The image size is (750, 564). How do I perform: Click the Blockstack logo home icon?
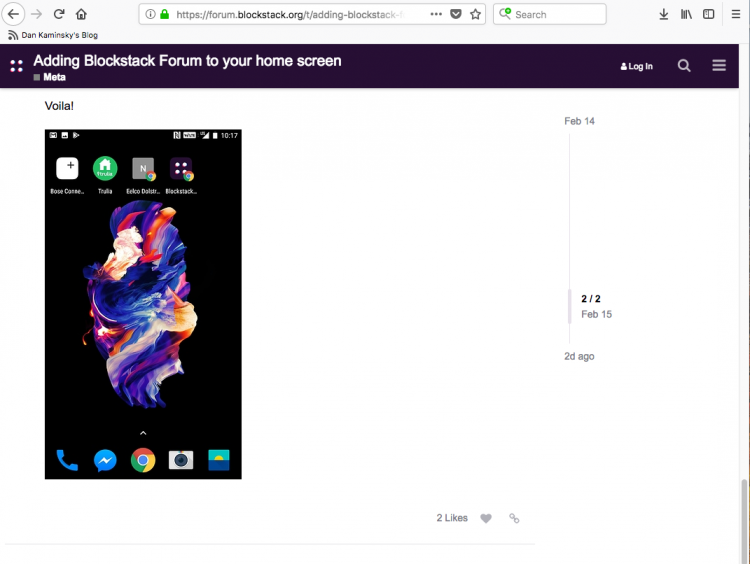coord(16,66)
